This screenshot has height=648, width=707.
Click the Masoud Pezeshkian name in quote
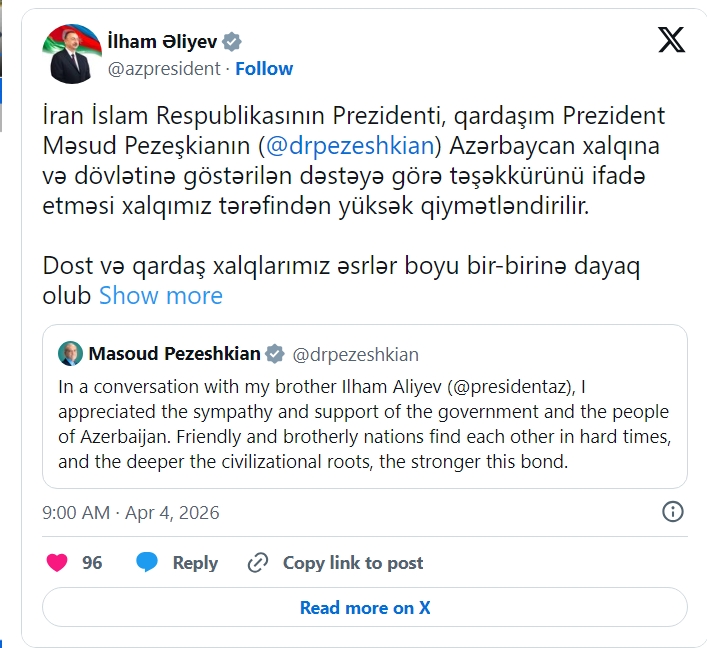[x=174, y=354]
